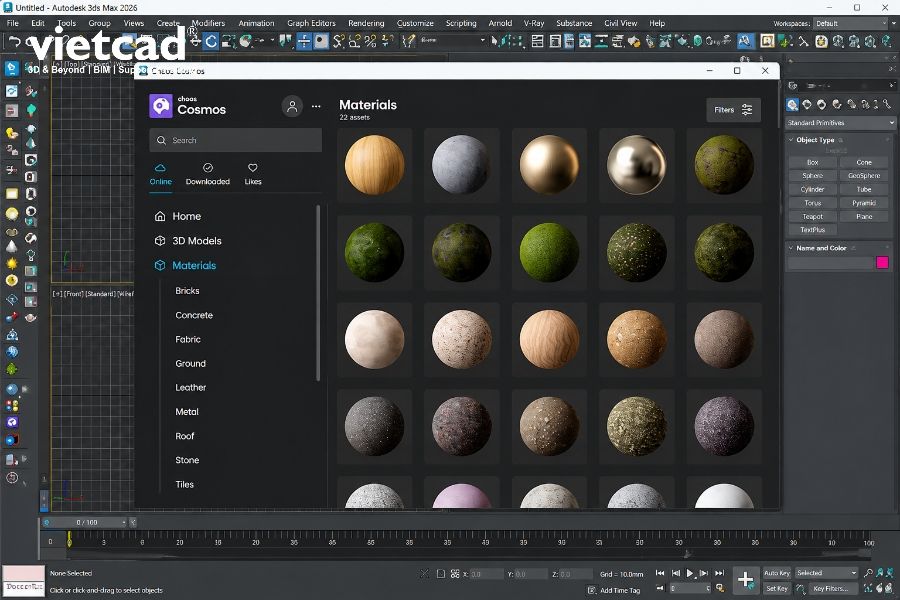Toggle the selection lock icon
The image size is (900, 600).
[x=441, y=574]
